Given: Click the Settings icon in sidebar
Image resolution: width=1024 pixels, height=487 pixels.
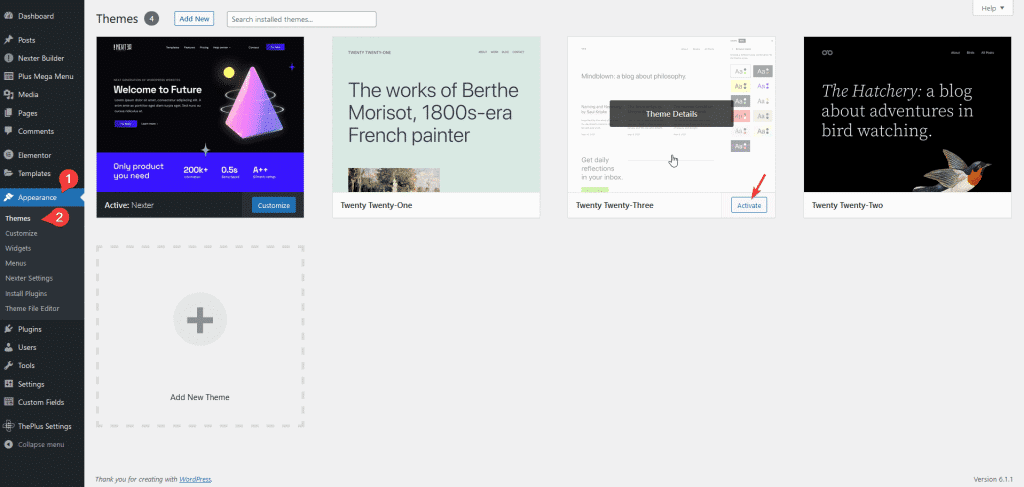Looking at the screenshot, I should 9,384.
